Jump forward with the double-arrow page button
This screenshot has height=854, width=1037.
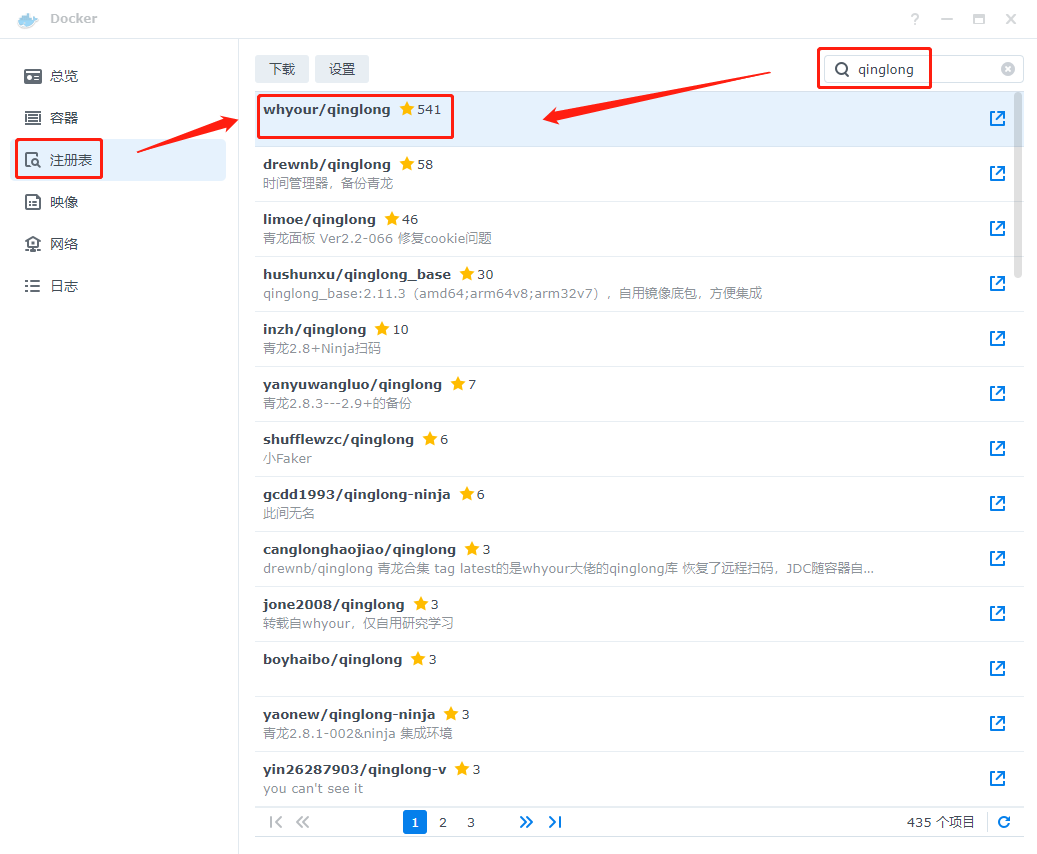coord(526,822)
